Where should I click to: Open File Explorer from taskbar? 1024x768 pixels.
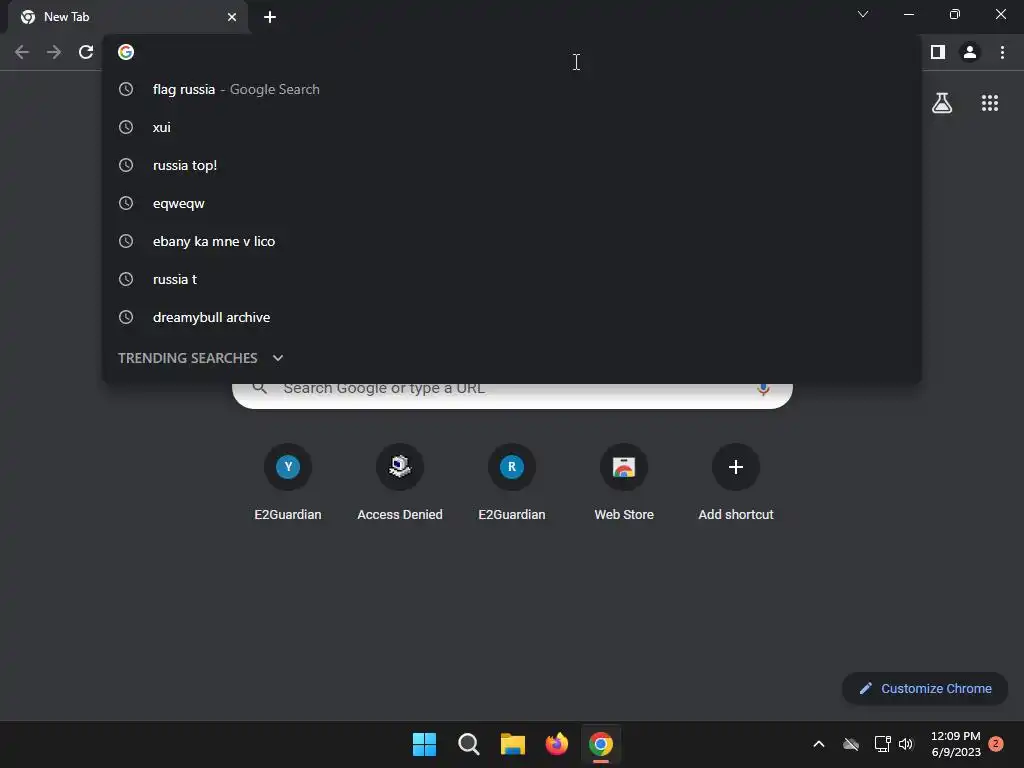point(513,744)
